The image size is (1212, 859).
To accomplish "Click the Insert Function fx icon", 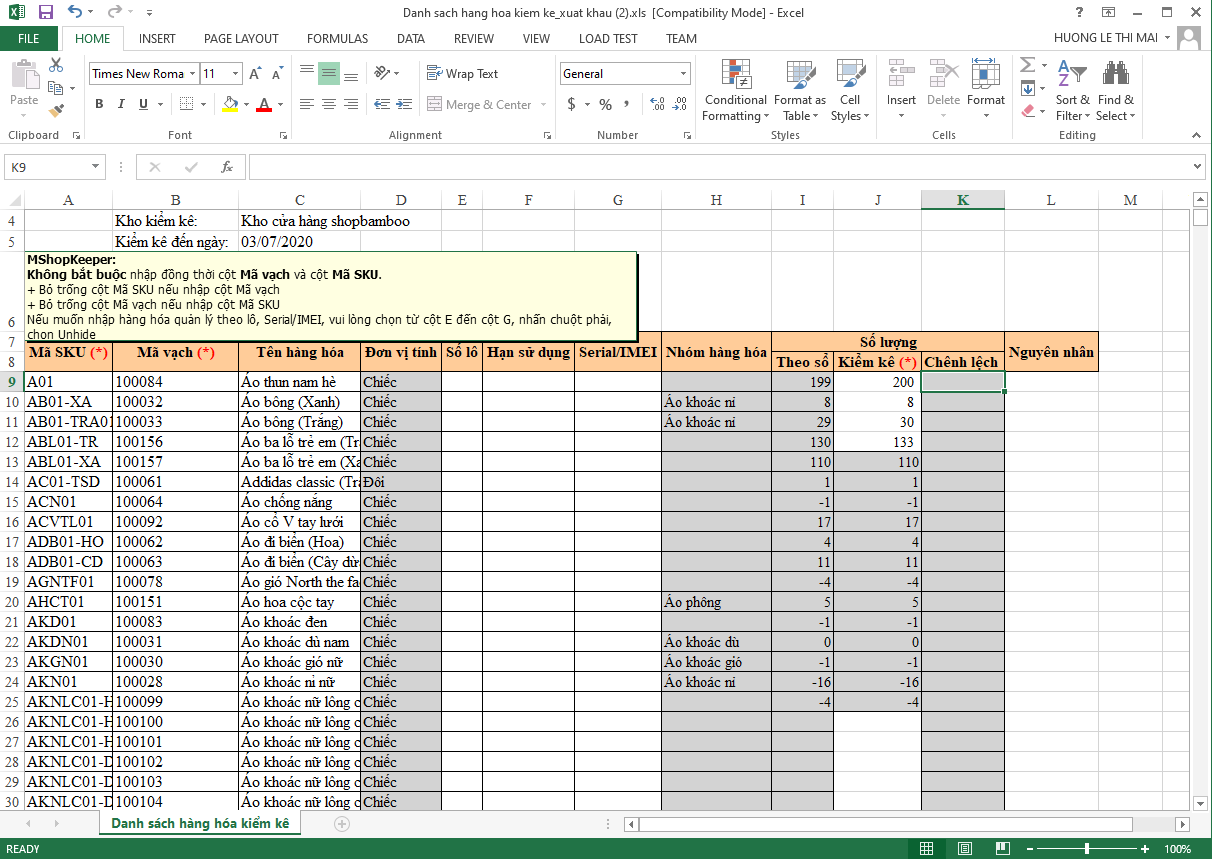I will [x=227, y=167].
